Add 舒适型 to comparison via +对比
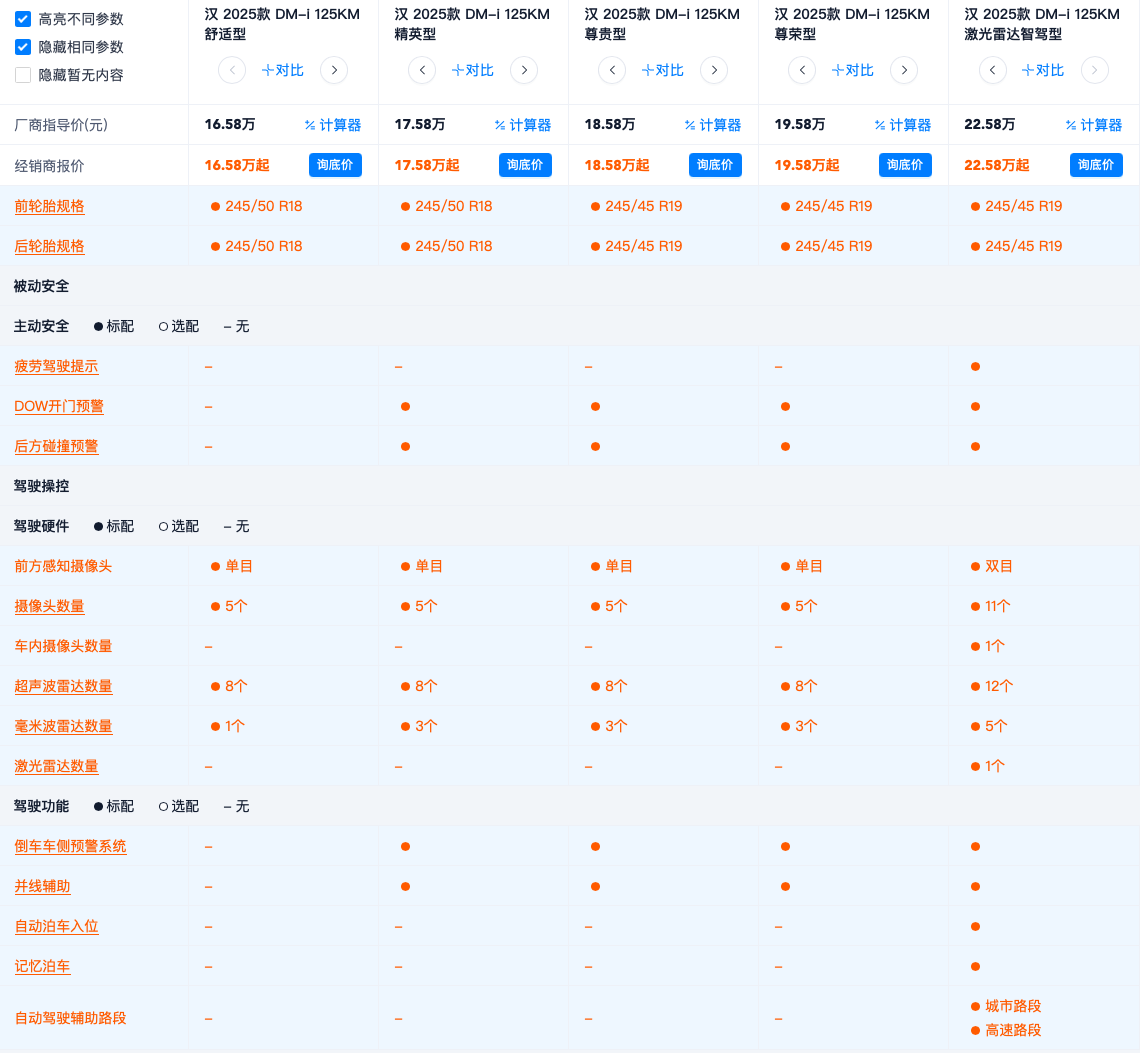Screen dimensions: 1141x1053 [x=282, y=71]
